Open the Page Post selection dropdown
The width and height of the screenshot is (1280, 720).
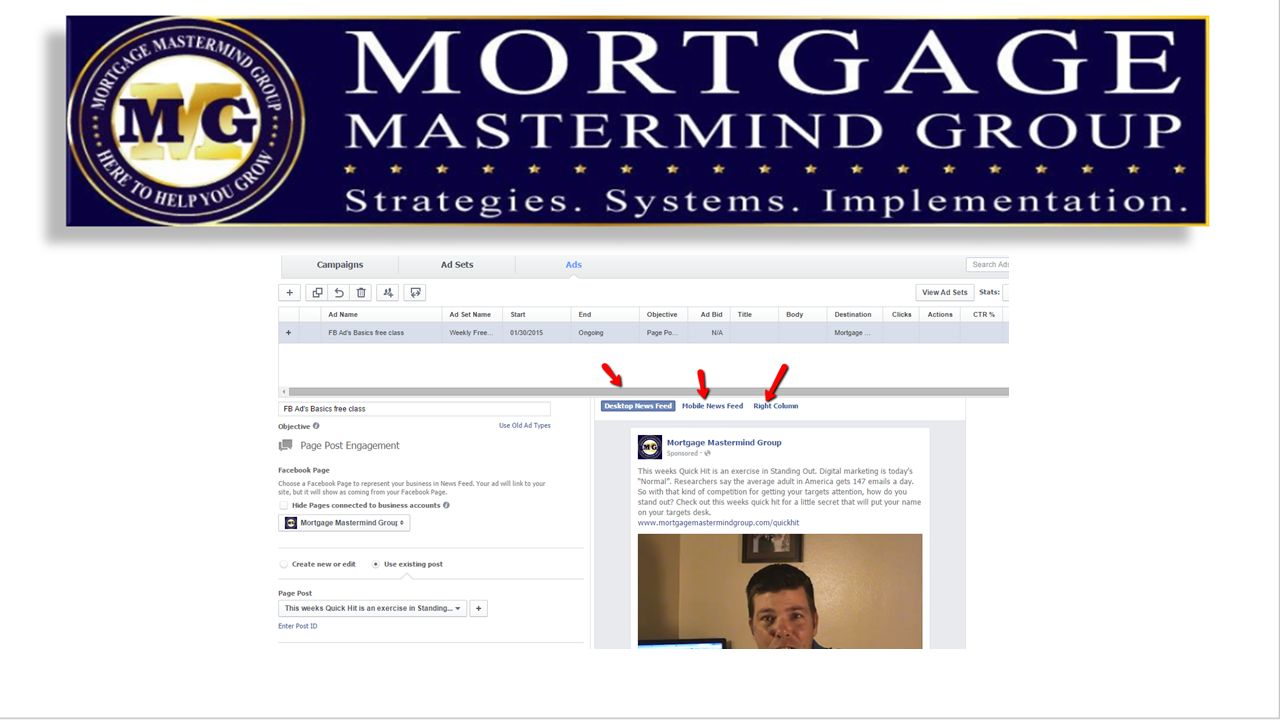point(372,608)
